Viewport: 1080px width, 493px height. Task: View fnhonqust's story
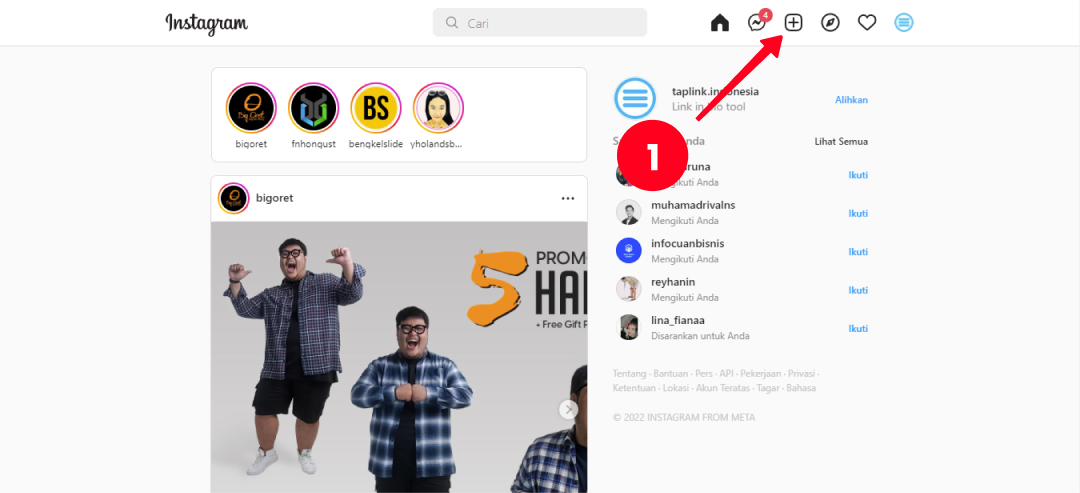click(x=313, y=107)
